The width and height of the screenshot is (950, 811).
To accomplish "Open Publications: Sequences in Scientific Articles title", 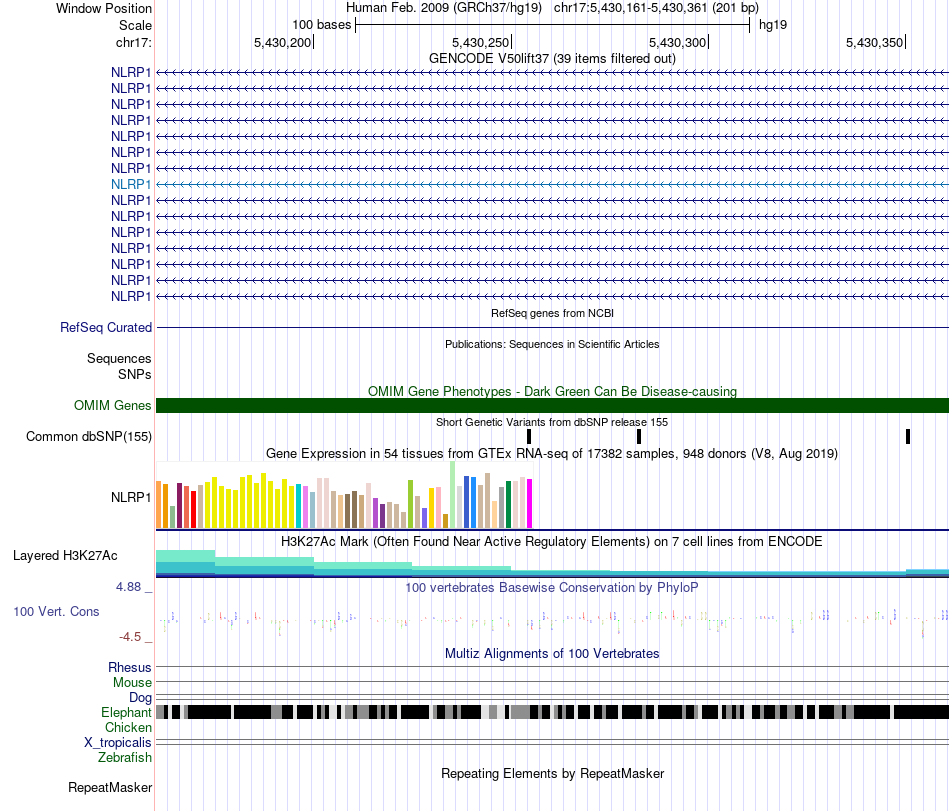I will tap(552, 344).
